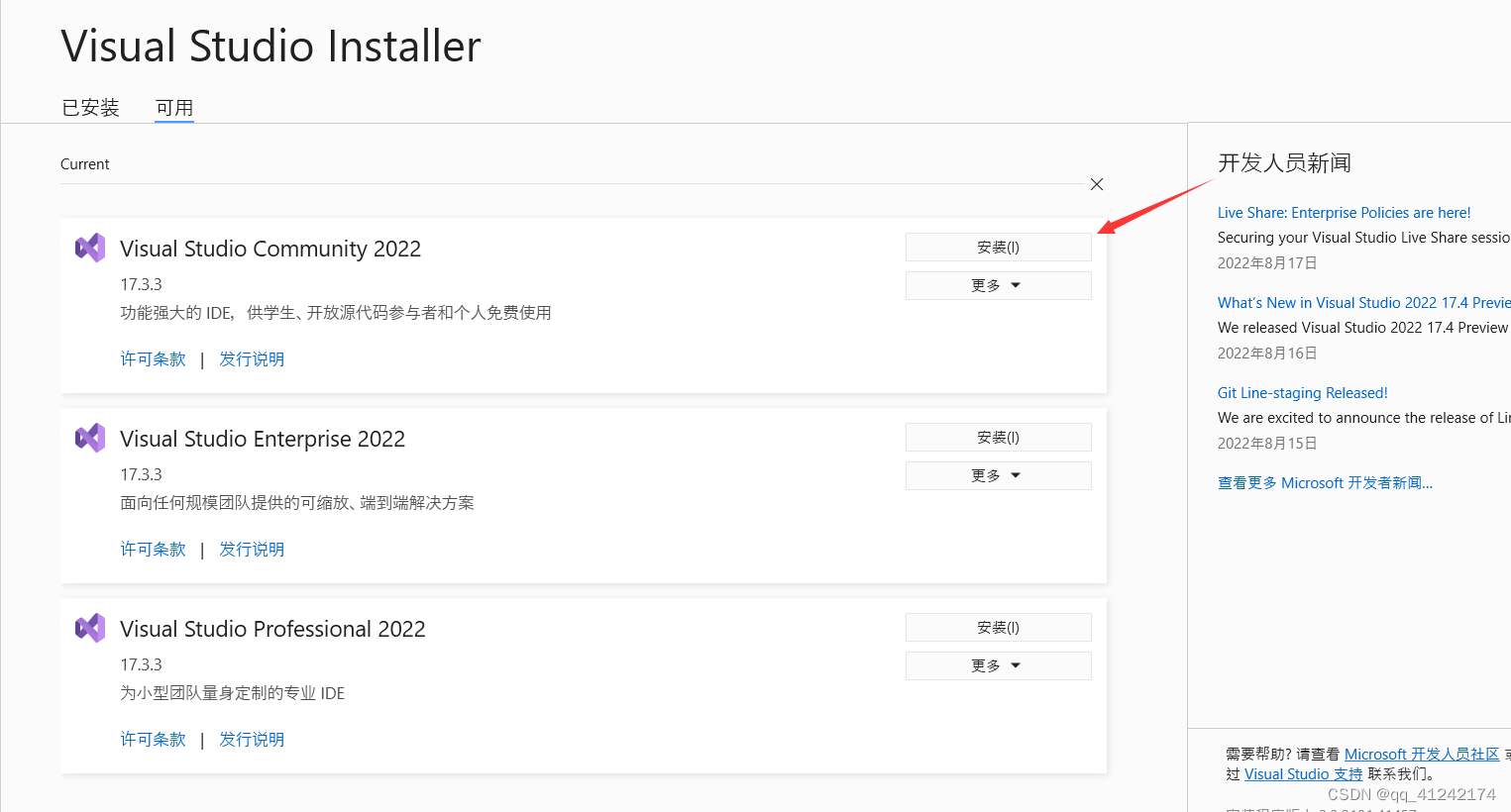Screen dimensions: 1511x812
Task: Click 查看更多 Microsoft 开发者新闻 link
Action: pos(1325,483)
